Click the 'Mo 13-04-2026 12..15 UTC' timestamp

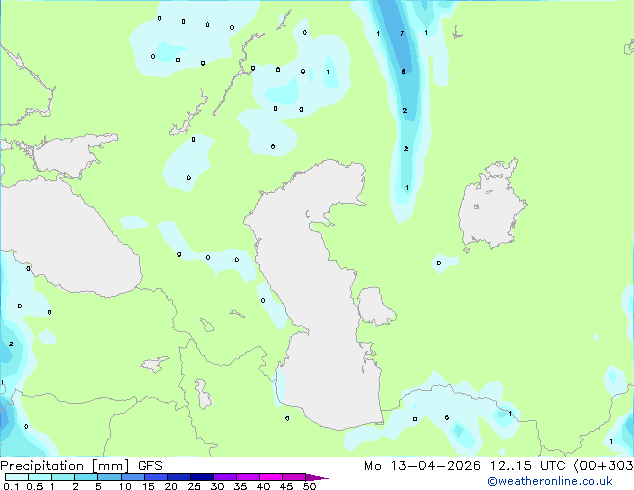click(465, 466)
